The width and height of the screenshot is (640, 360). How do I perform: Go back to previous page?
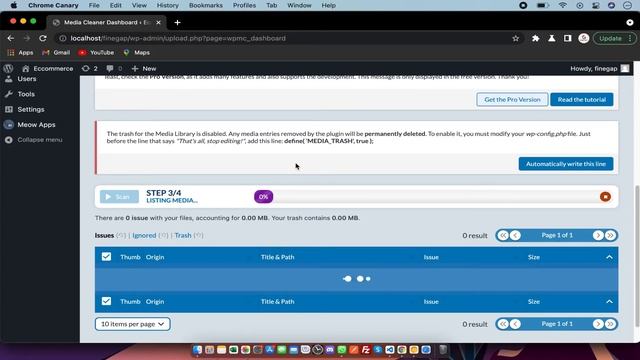pyautogui.click(x=11, y=38)
